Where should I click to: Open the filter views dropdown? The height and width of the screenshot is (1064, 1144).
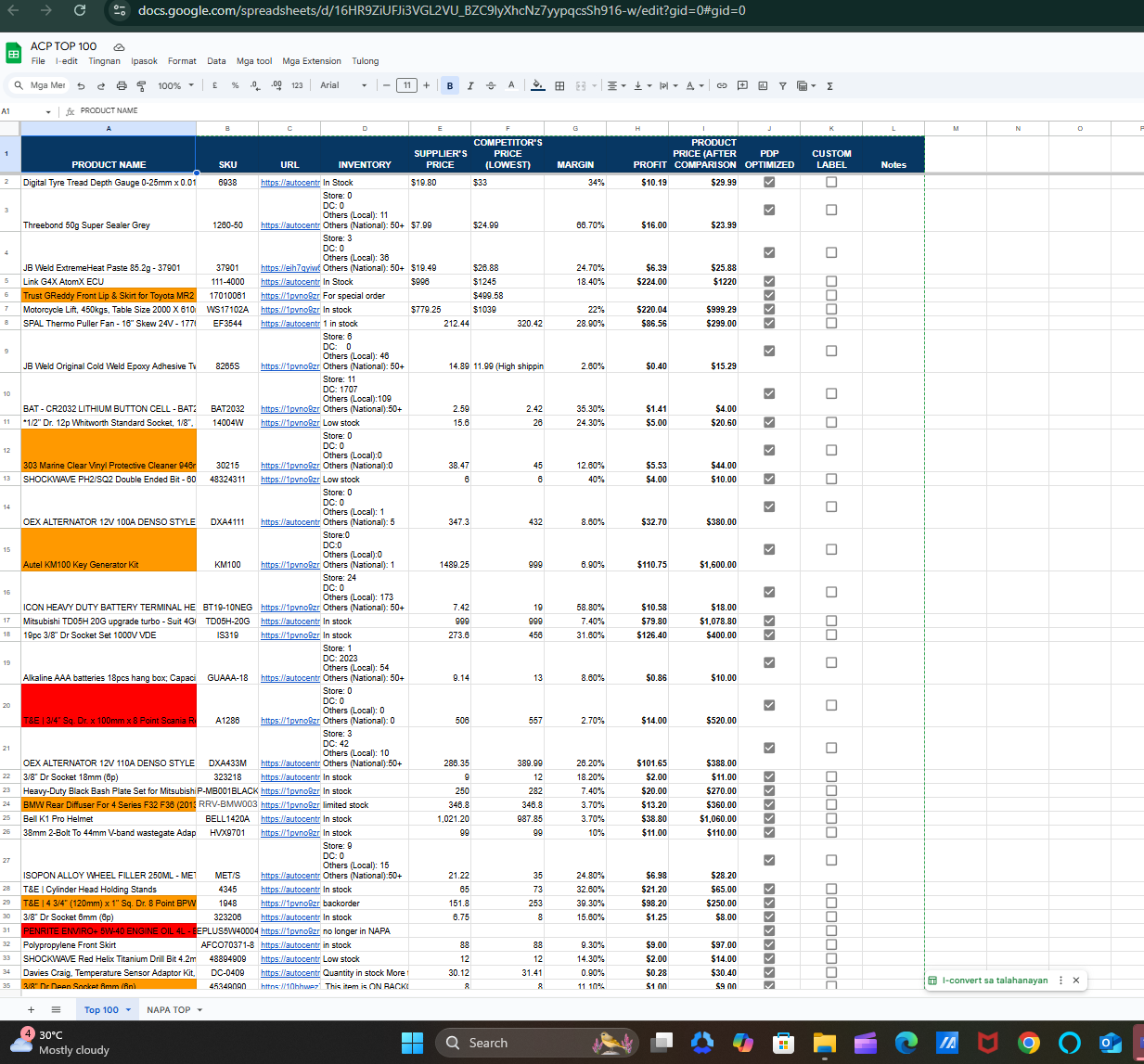[x=806, y=85]
